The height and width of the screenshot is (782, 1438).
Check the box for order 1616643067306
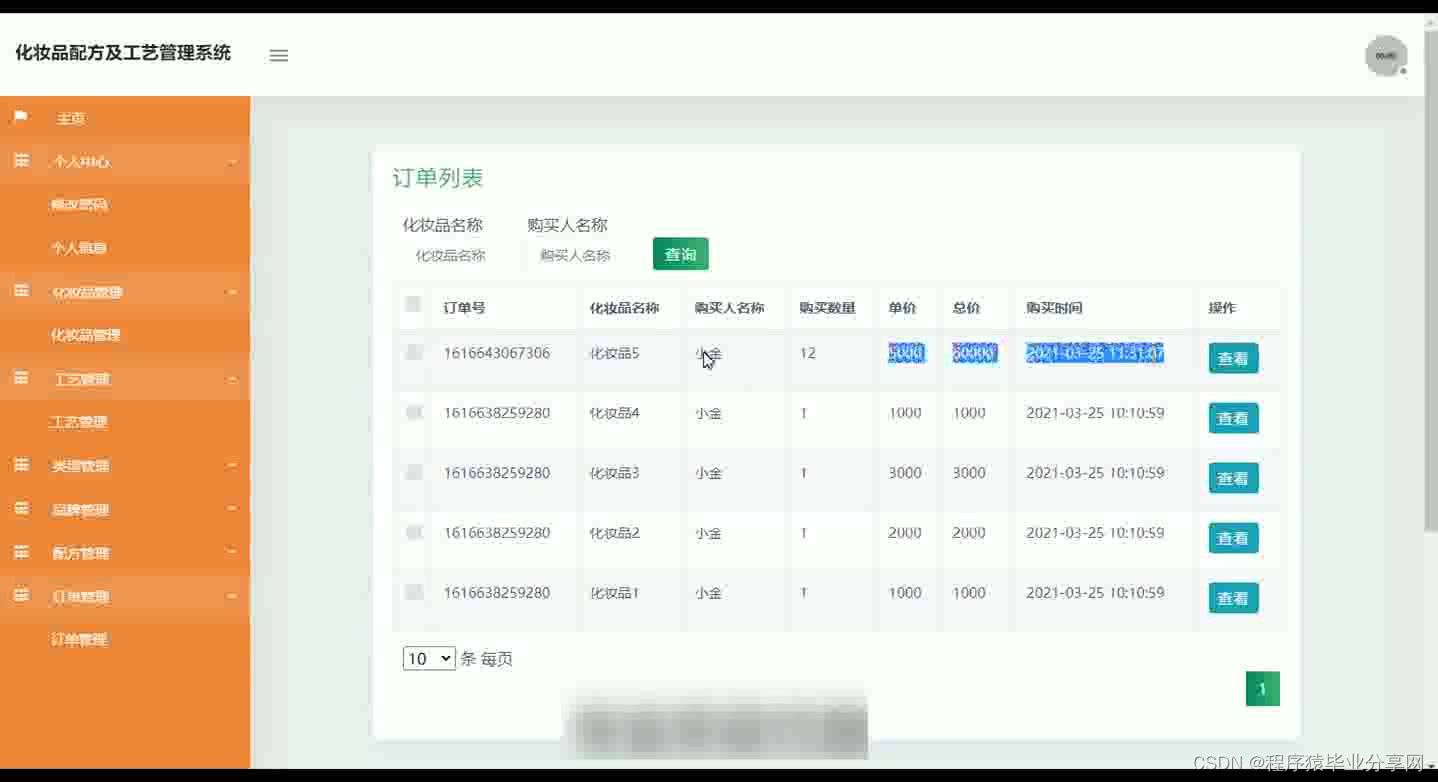(414, 352)
